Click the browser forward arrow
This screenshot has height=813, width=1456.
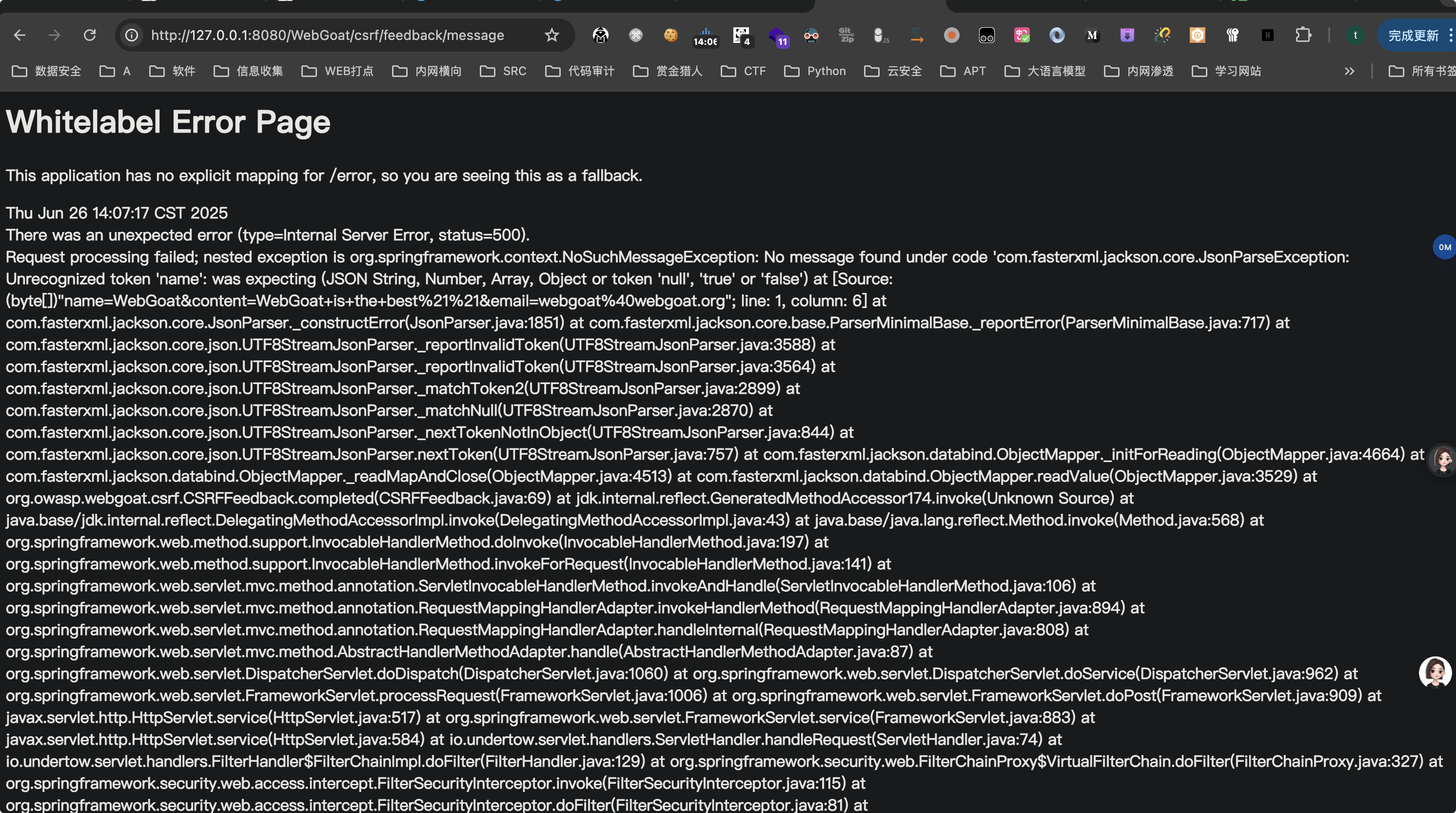coord(54,35)
